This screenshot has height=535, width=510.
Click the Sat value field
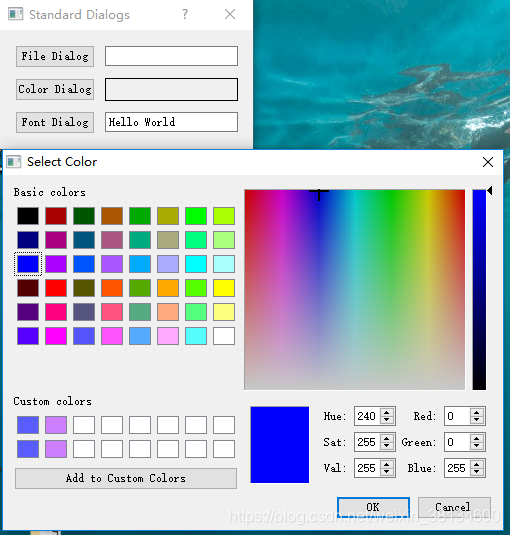click(x=367, y=442)
